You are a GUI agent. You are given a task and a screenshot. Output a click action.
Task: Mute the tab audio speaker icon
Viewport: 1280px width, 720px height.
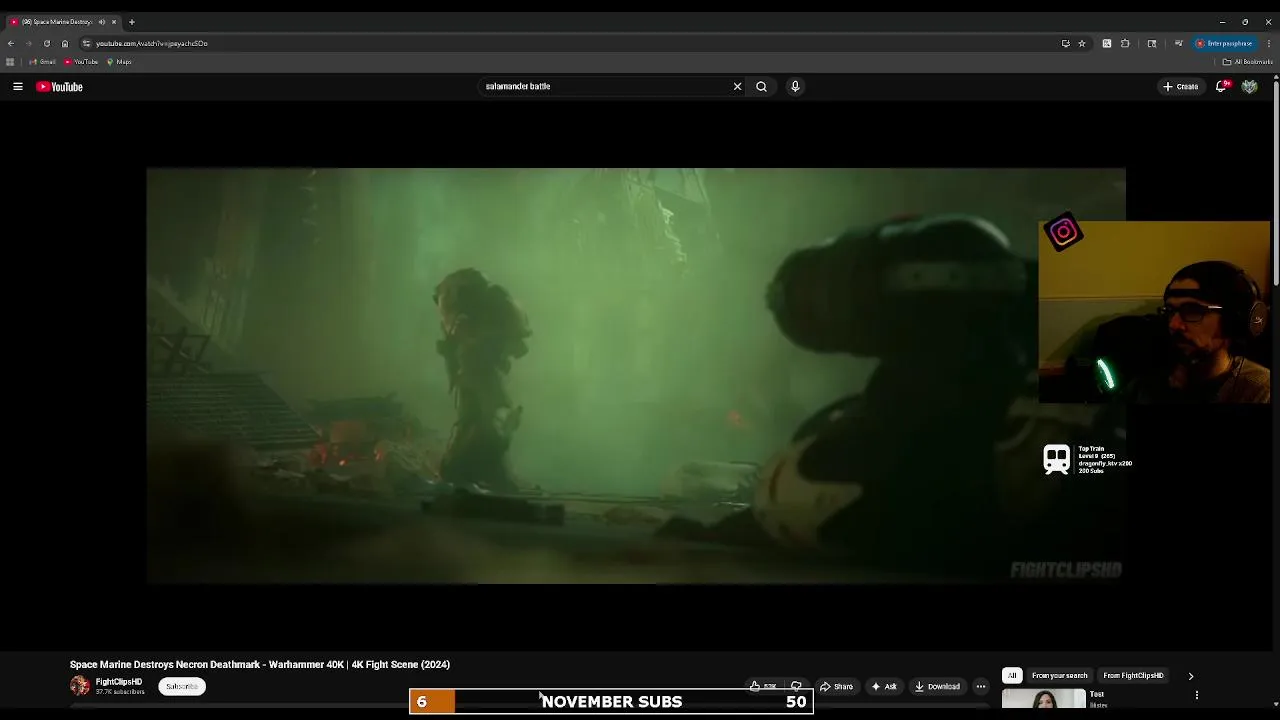[101, 22]
